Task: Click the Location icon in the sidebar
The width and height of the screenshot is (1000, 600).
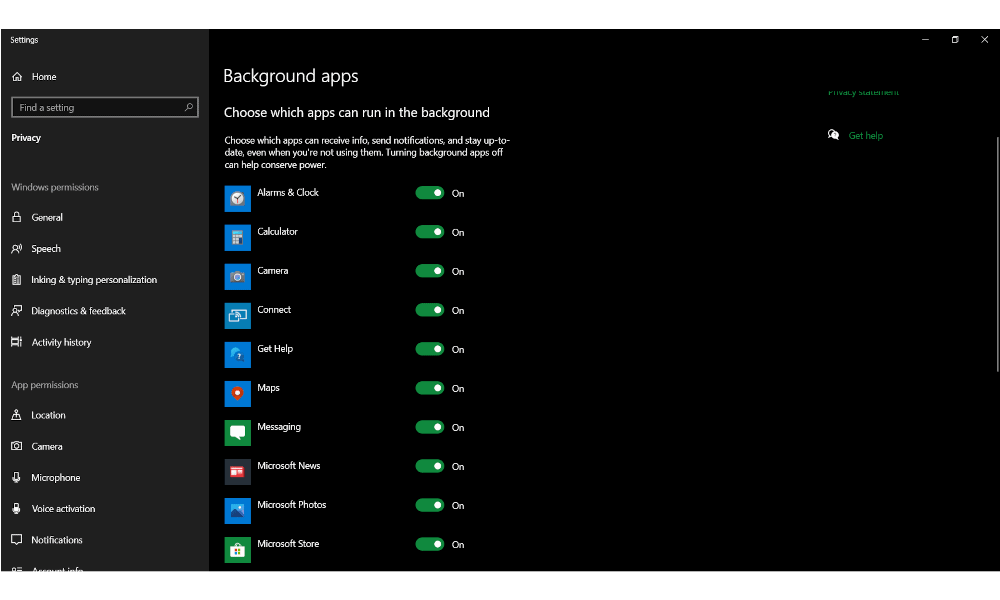Action: pos(17,414)
